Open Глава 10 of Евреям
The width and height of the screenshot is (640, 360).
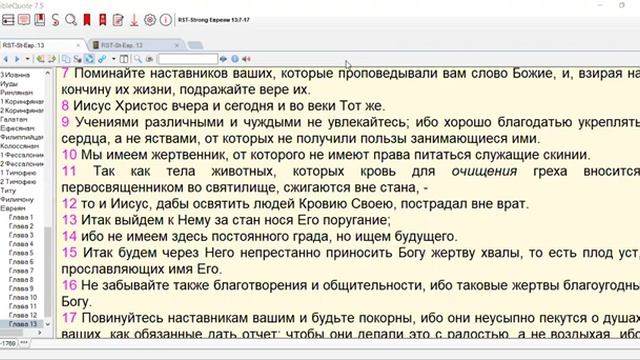tap(23, 298)
